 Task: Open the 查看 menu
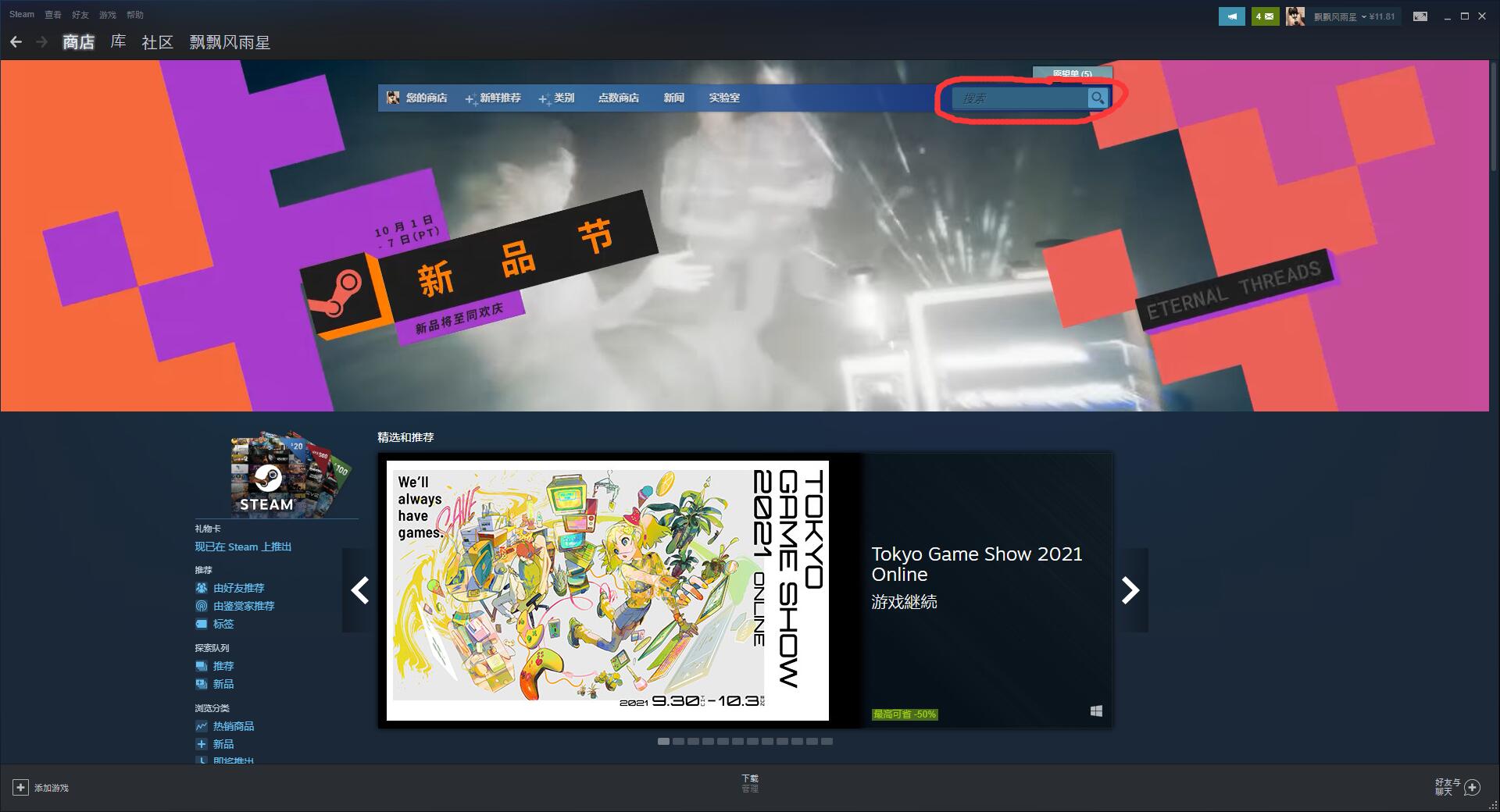pyautogui.click(x=53, y=15)
